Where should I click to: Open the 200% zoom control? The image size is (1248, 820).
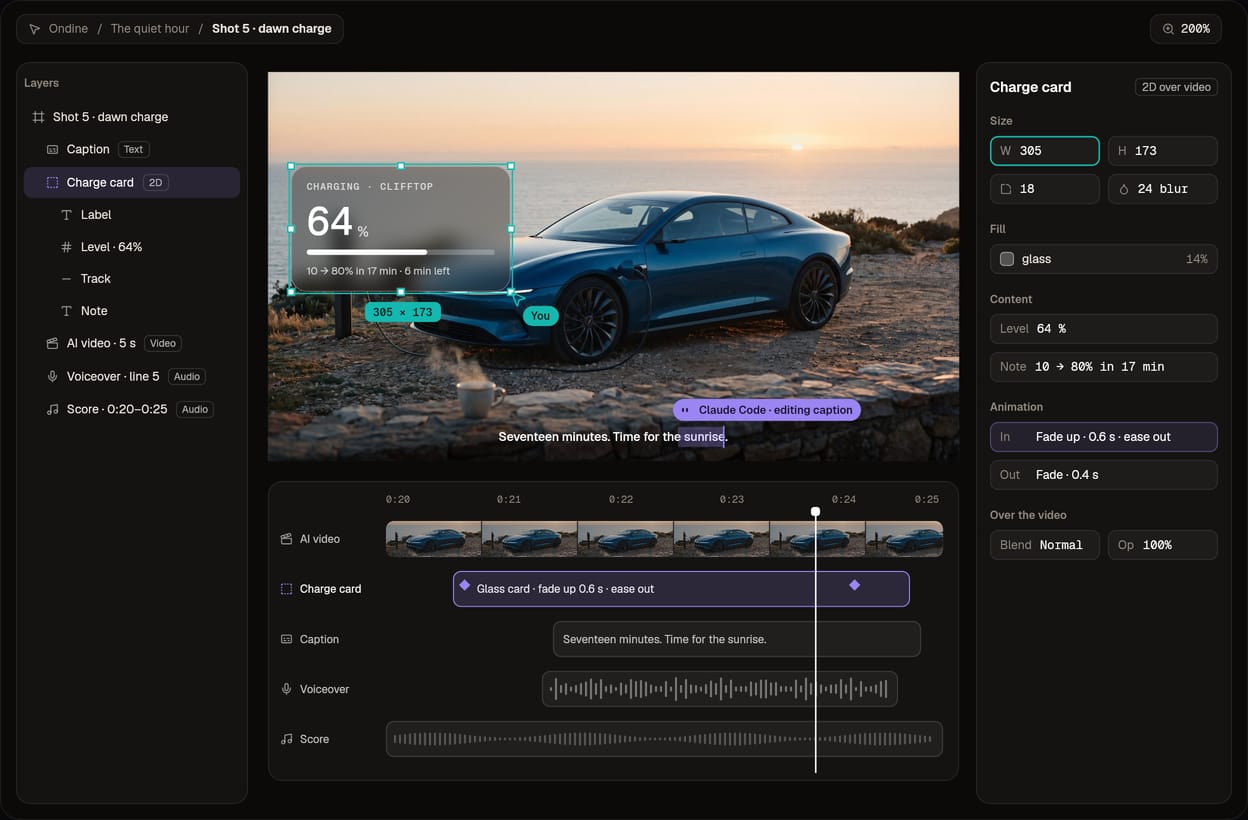pos(1186,29)
